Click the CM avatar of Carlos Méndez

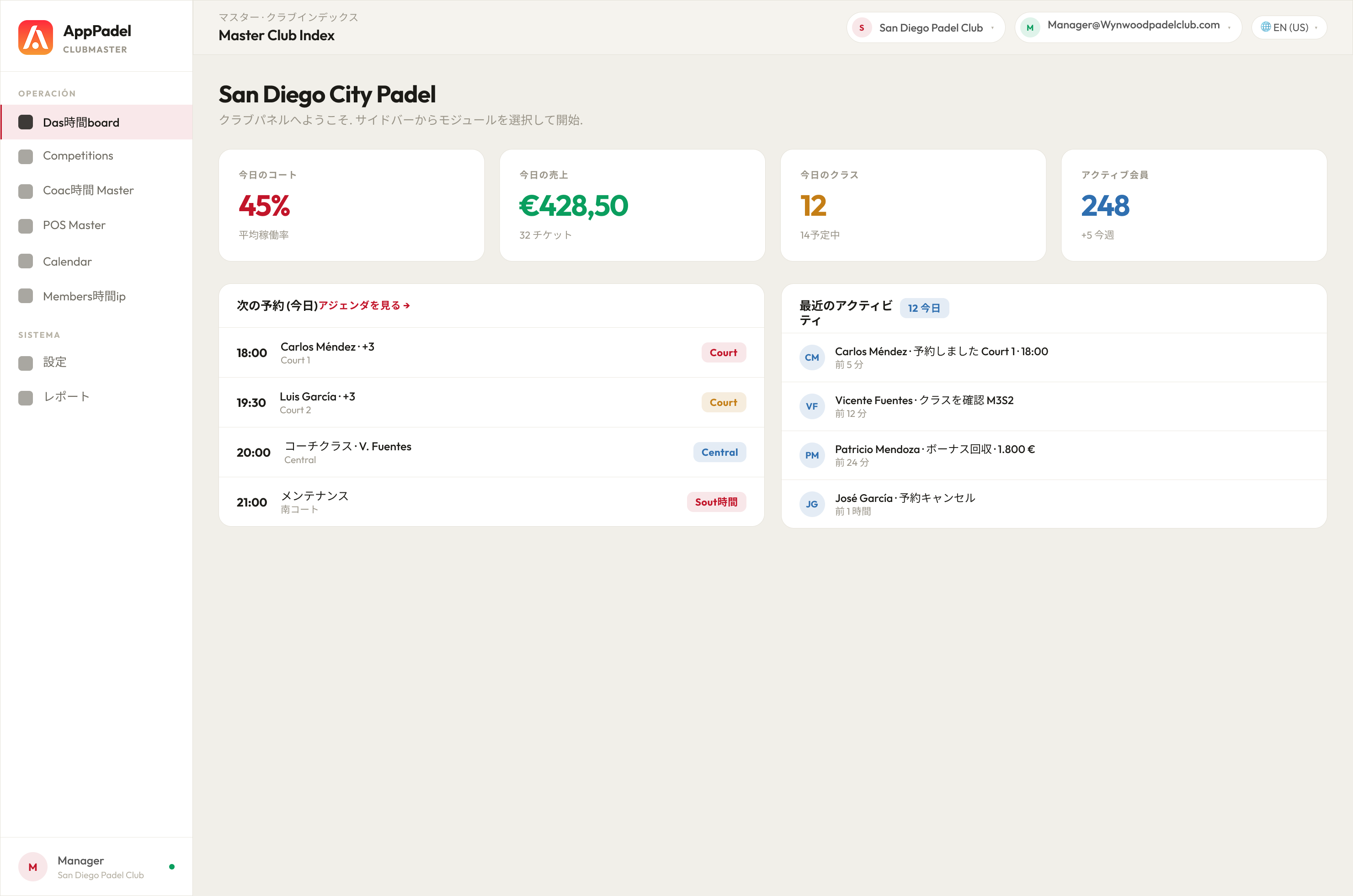(x=812, y=357)
